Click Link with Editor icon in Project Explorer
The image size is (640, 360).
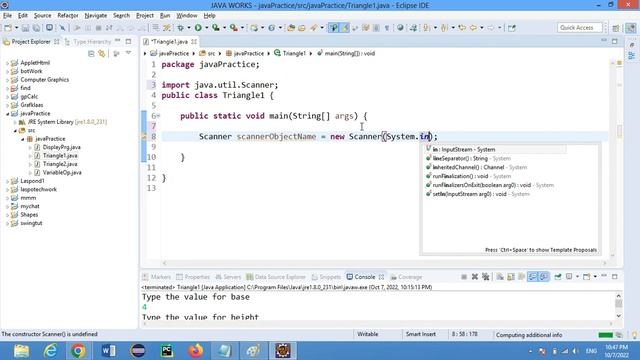tap(102, 53)
